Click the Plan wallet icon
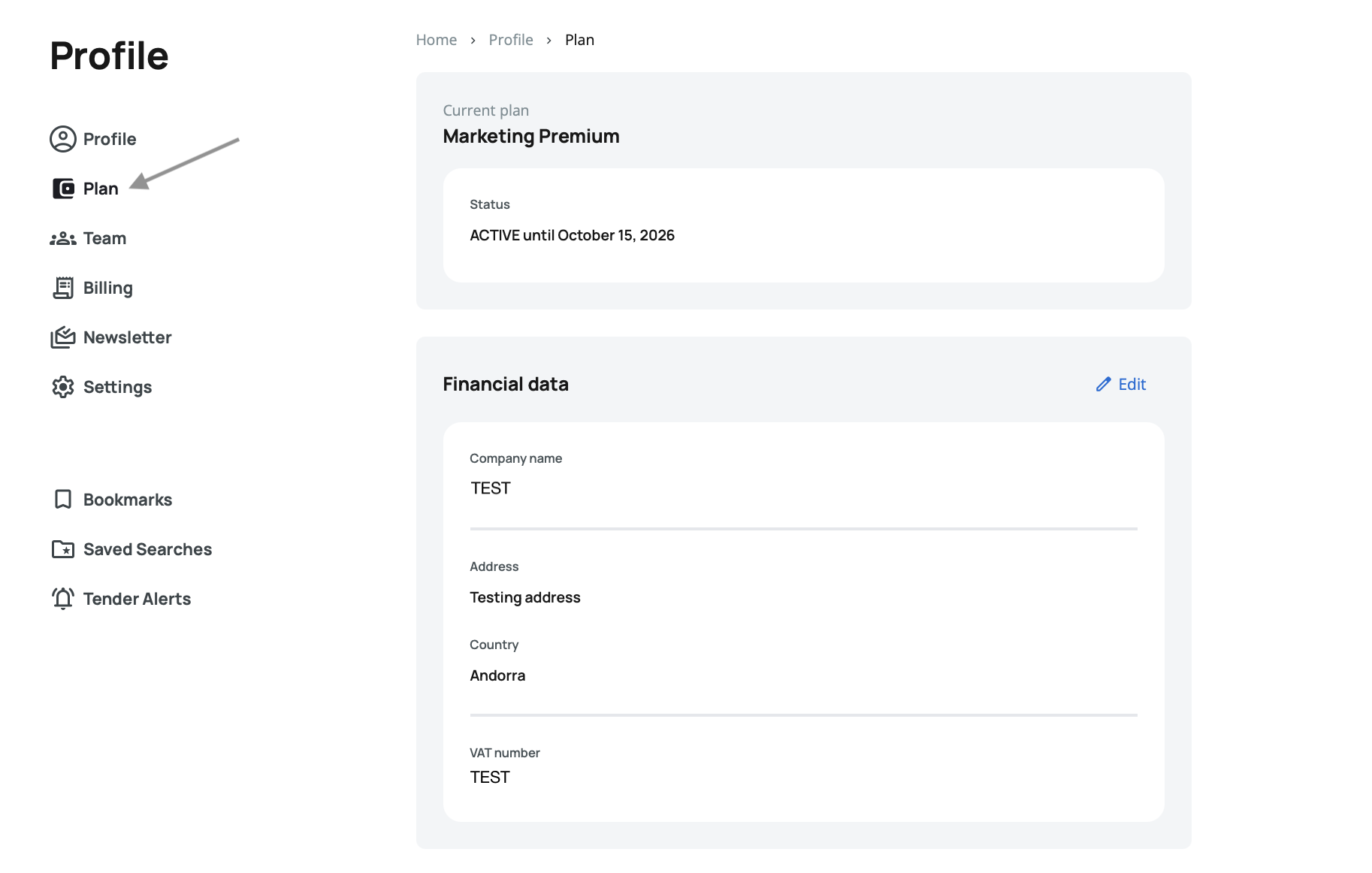This screenshot has height=873, width=1372. [x=63, y=189]
